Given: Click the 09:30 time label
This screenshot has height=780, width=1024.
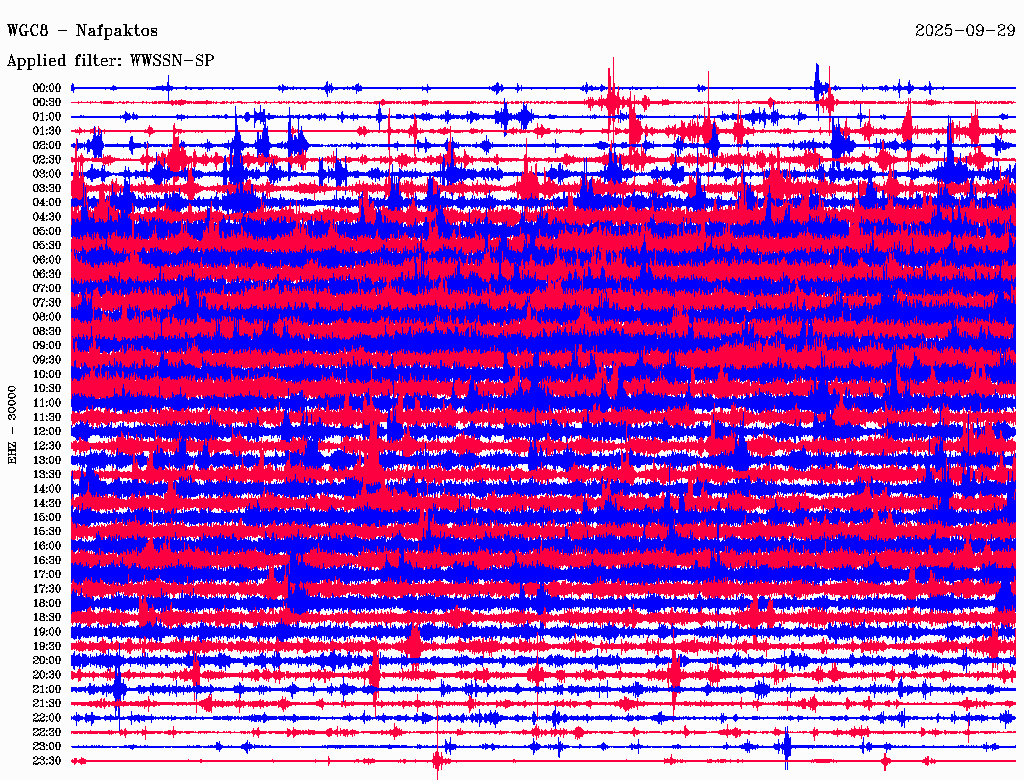Looking at the screenshot, I should [47, 360].
